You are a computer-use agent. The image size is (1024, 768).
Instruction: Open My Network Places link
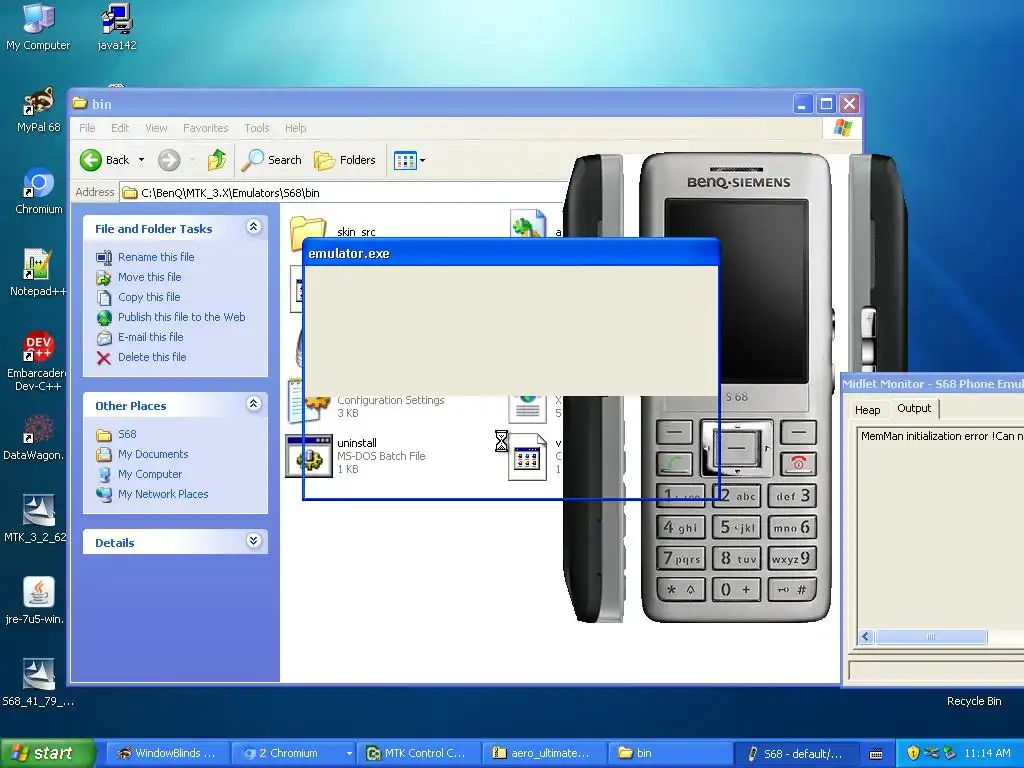pos(163,494)
